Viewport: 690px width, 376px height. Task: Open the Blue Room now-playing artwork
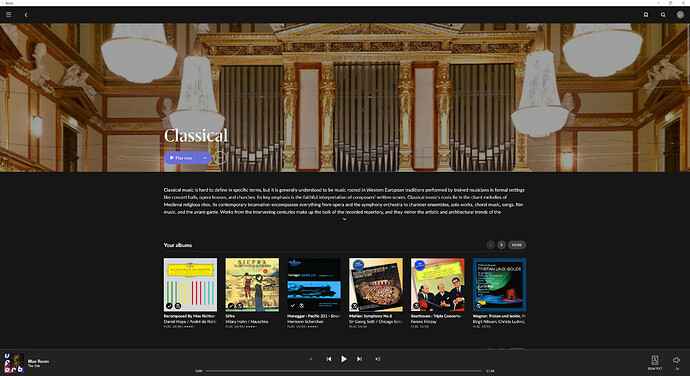click(x=14, y=363)
